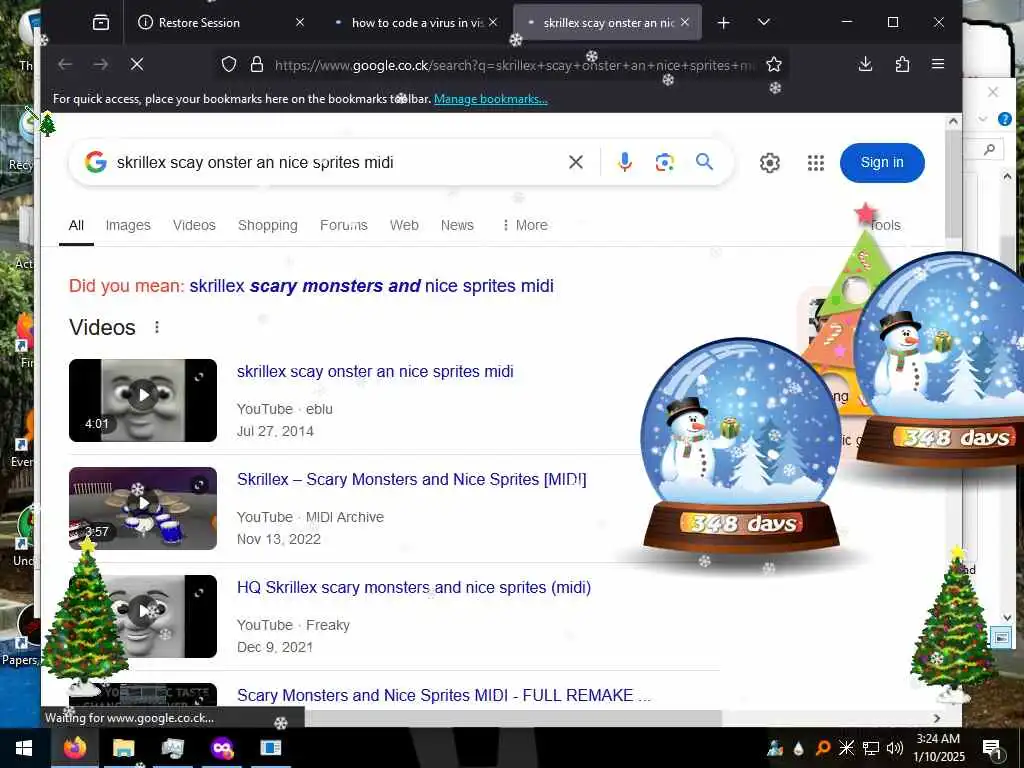Image resolution: width=1024 pixels, height=768 pixels.
Task: Go forward with toolbar arrow
Action: (101, 64)
